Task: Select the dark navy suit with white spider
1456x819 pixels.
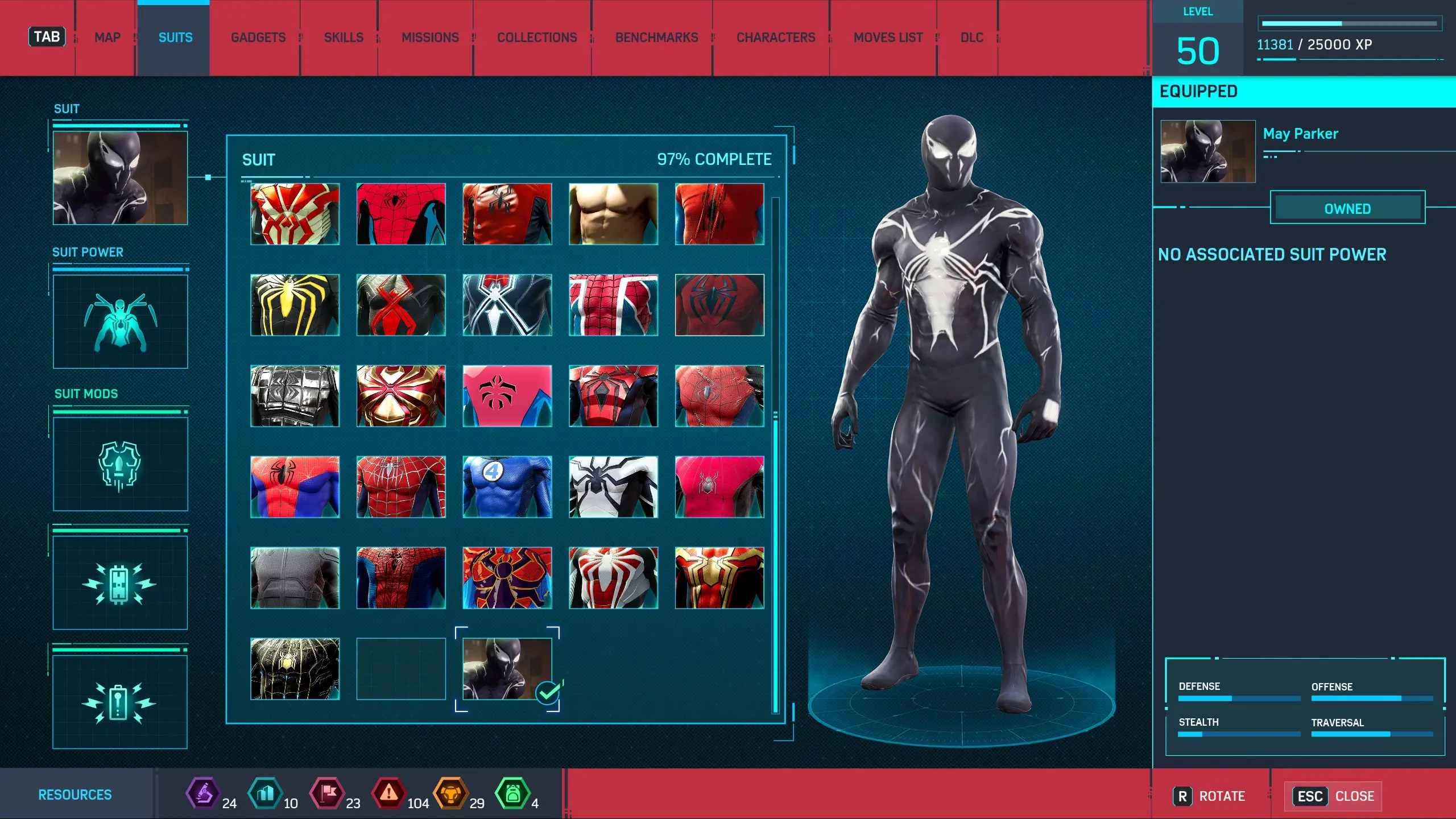Action: click(x=507, y=305)
